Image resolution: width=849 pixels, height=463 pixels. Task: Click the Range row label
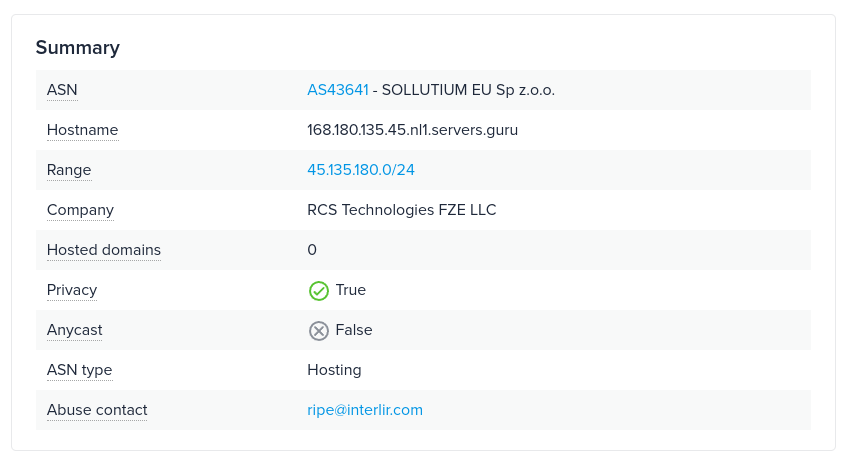coord(69,170)
